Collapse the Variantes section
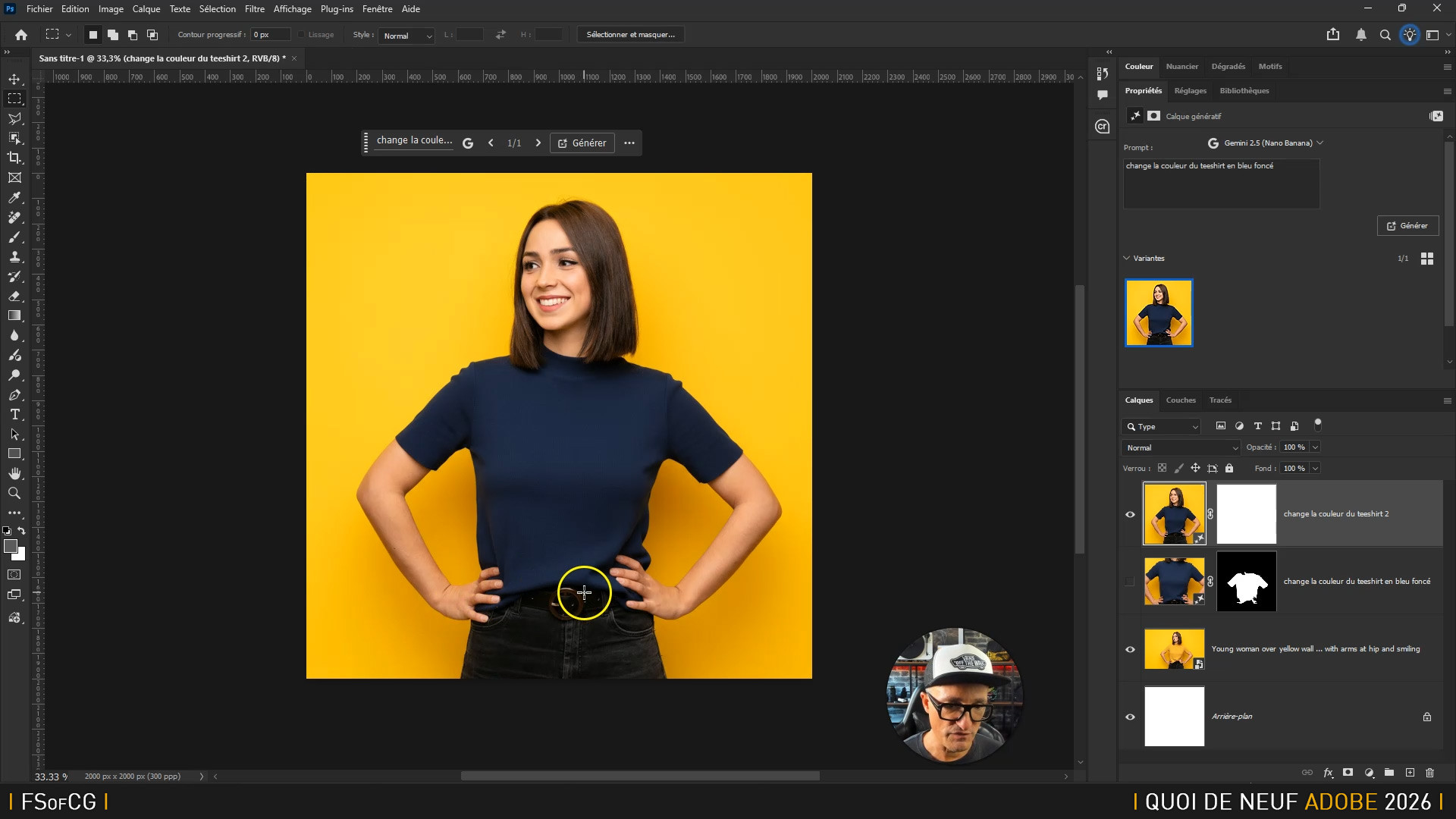Image resolution: width=1456 pixels, height=819 pixels. [1127, 259]
